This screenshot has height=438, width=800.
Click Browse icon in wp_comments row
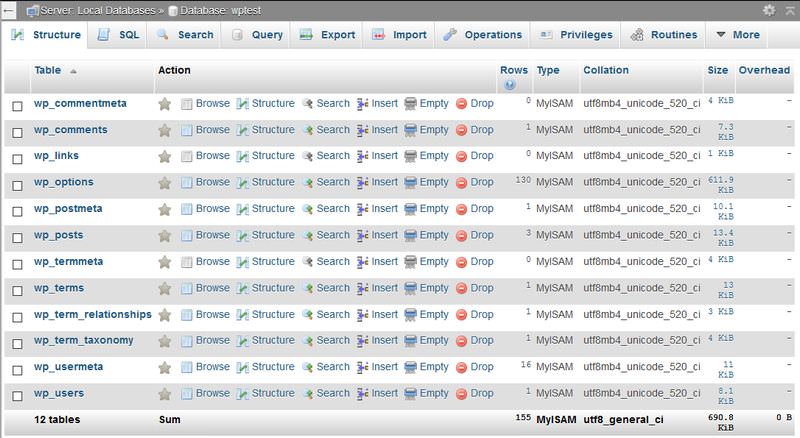point(187,131)
